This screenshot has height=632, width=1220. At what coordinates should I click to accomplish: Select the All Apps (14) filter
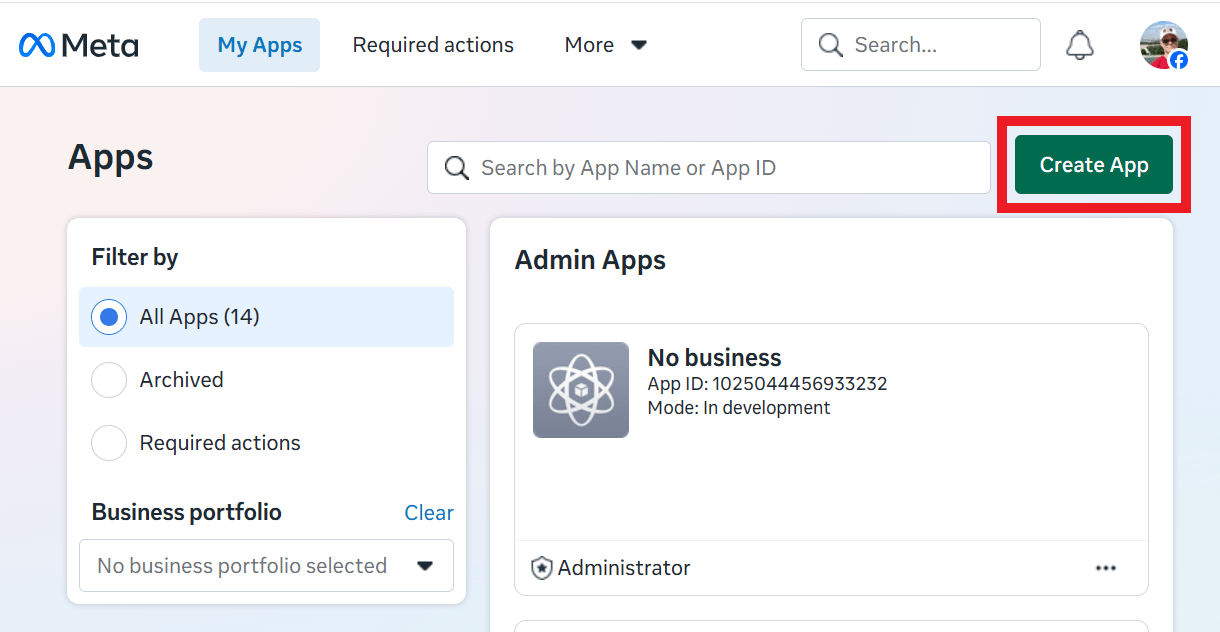tap(266, 317)
